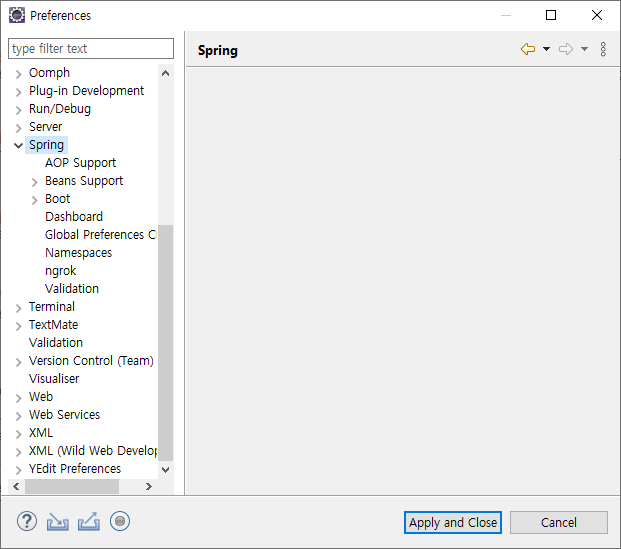Select AOP Support under Spring
Image resolution: width=621 pixels, height=549 pixels.
point(80,163)
